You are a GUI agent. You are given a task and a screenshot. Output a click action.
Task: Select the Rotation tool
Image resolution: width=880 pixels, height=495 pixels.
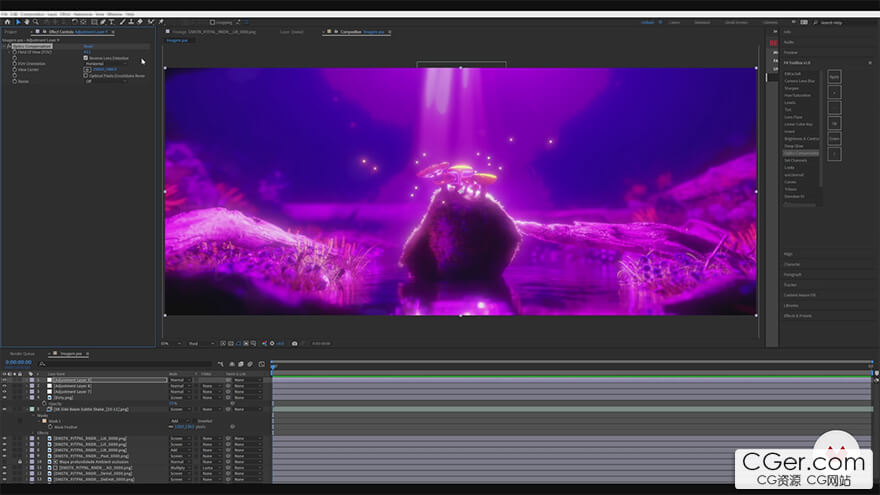(75, 22)
